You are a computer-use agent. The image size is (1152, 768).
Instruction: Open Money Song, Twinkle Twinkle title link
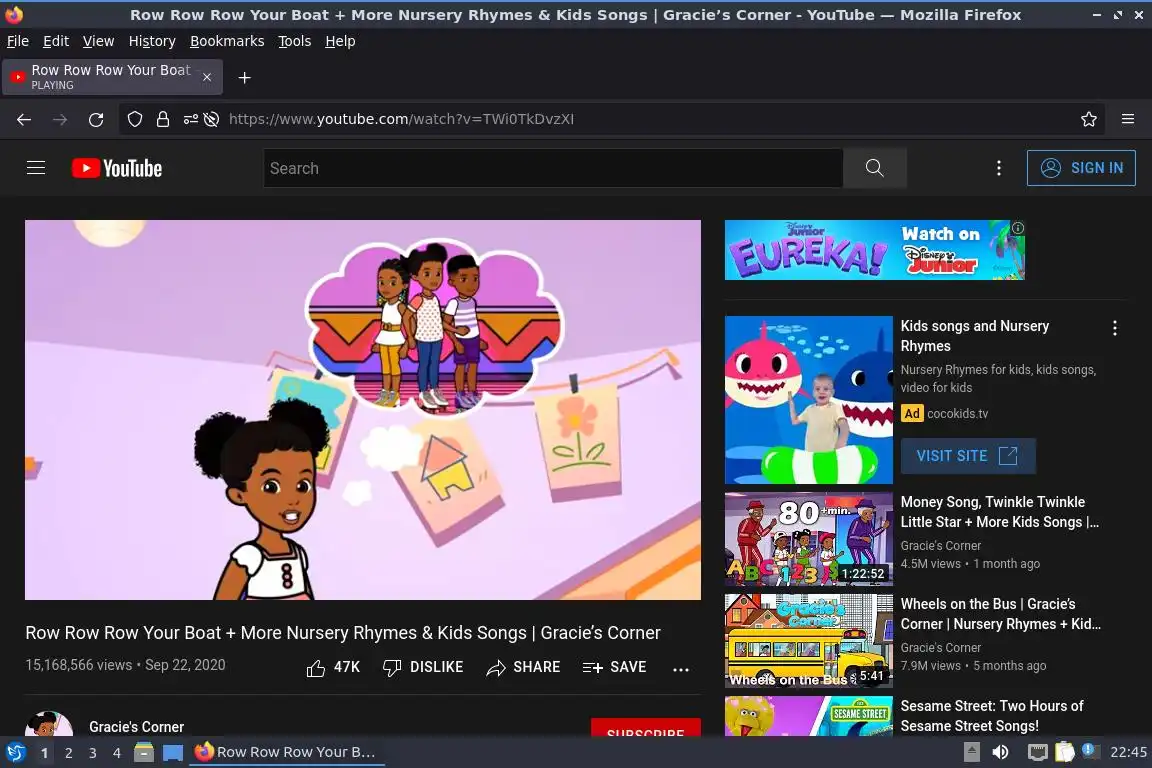[x=999, y=512]
